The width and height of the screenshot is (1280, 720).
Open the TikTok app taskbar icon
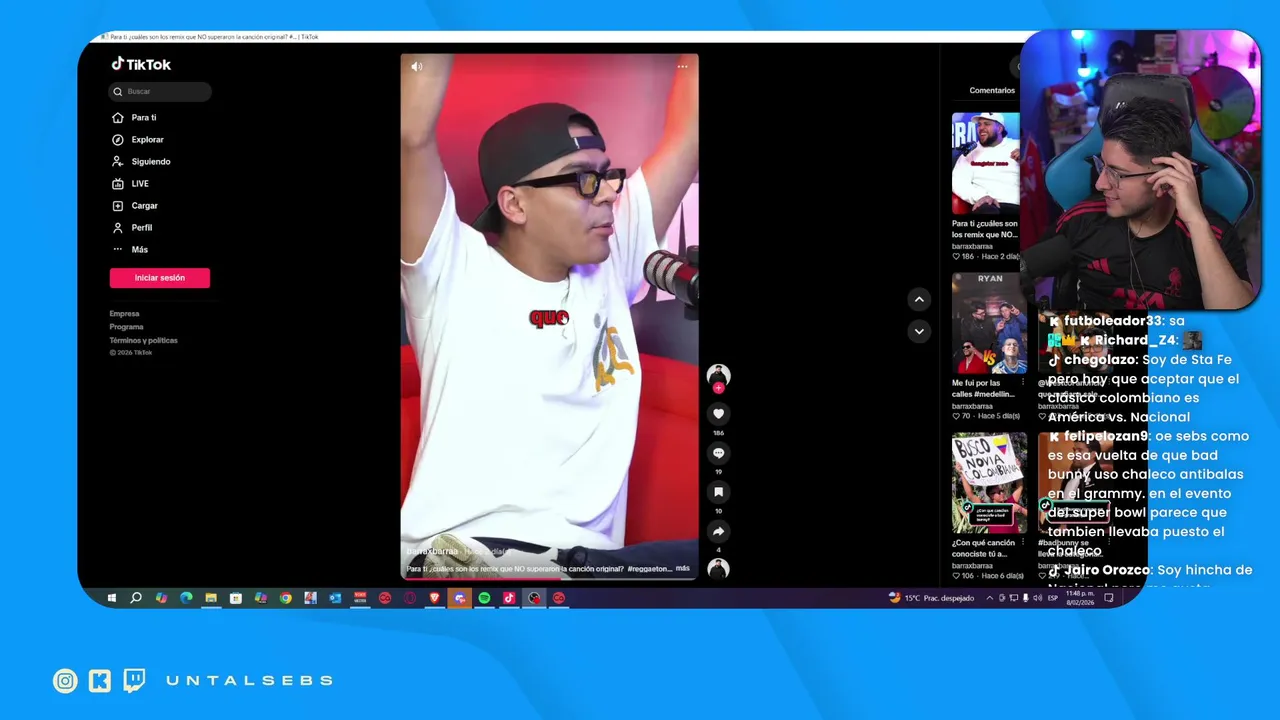509,598
